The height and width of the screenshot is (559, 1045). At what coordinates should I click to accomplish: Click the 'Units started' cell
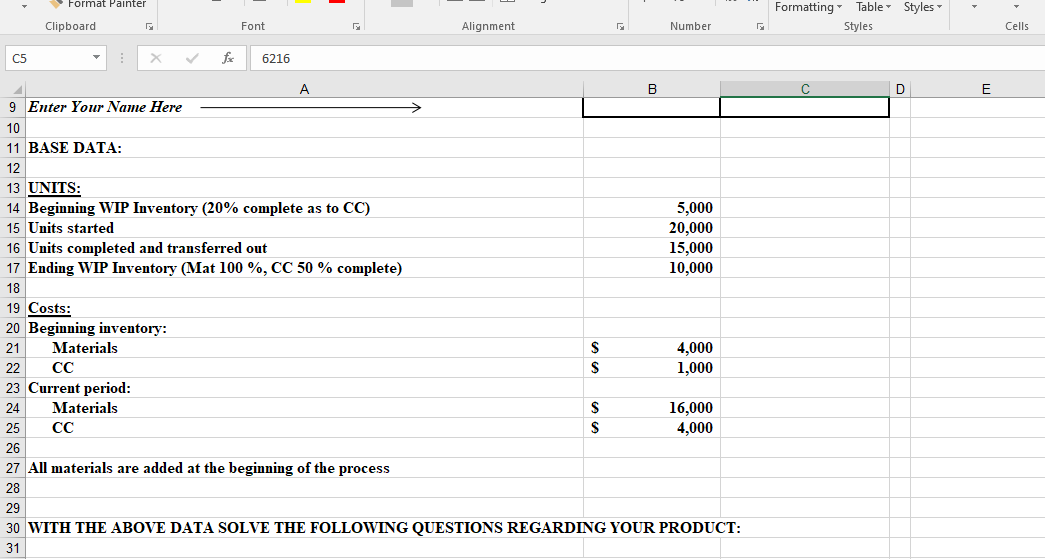(x=304, y=228)
